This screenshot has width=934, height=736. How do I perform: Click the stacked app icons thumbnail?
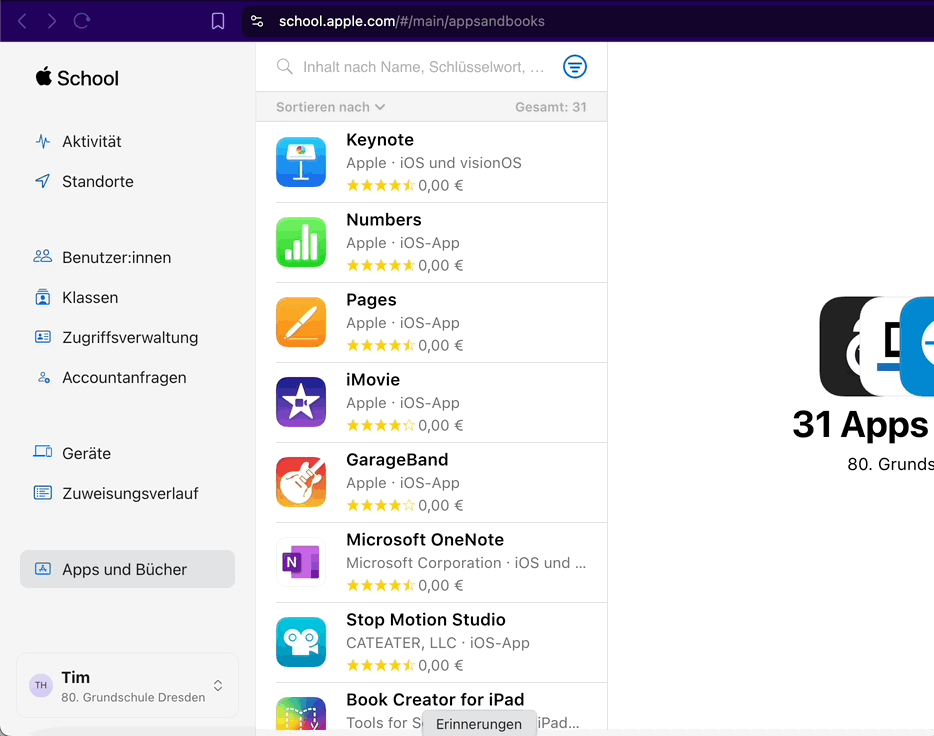coord(876,347)
